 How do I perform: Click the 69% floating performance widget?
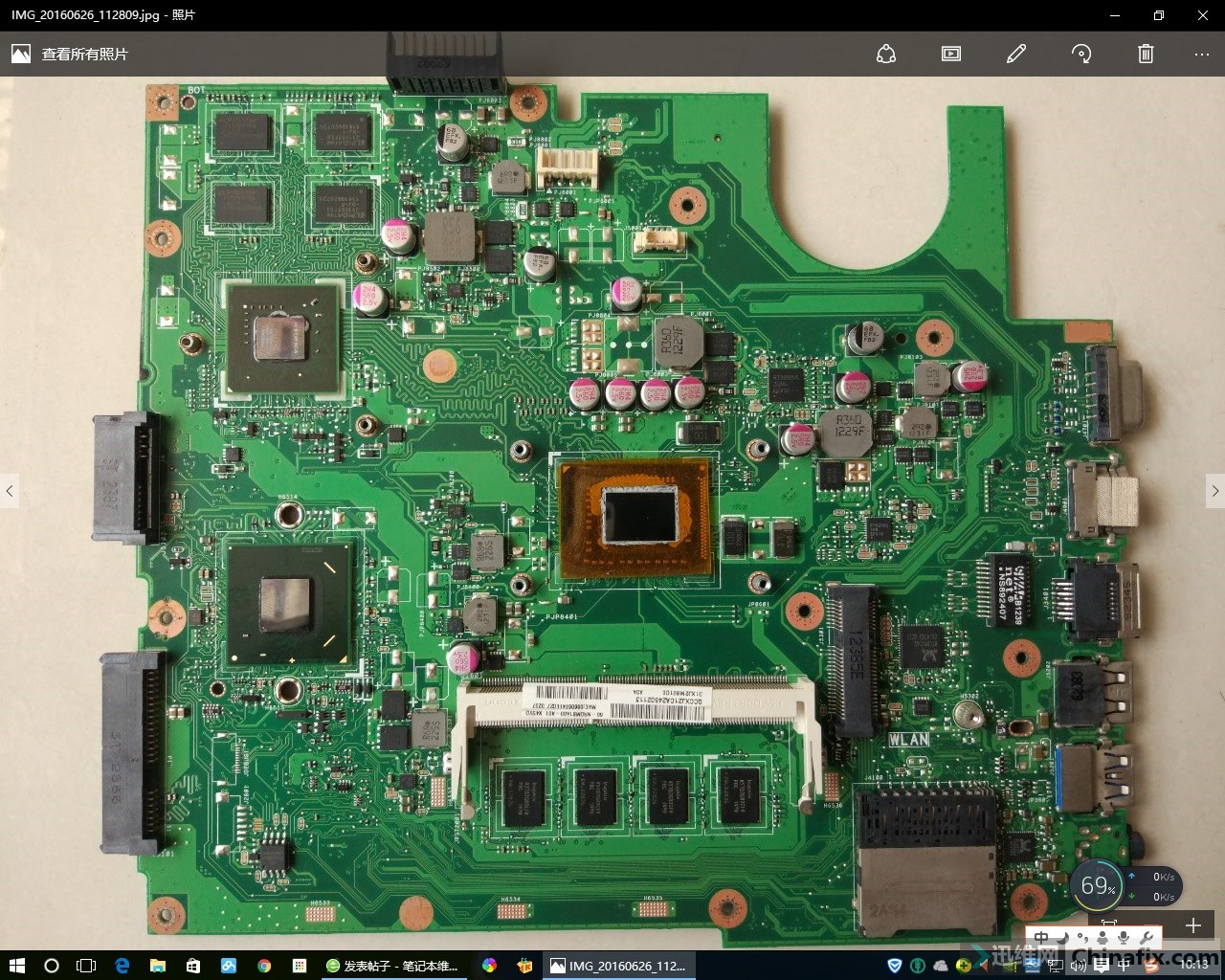point(1098,886)
